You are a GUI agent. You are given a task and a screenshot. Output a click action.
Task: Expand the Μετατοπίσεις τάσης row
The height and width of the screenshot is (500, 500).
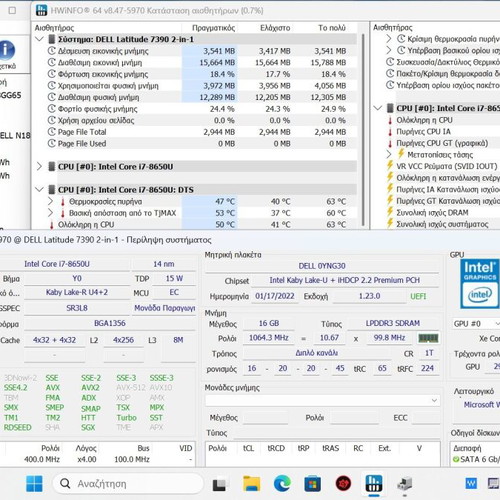click(x=389, y=154)
